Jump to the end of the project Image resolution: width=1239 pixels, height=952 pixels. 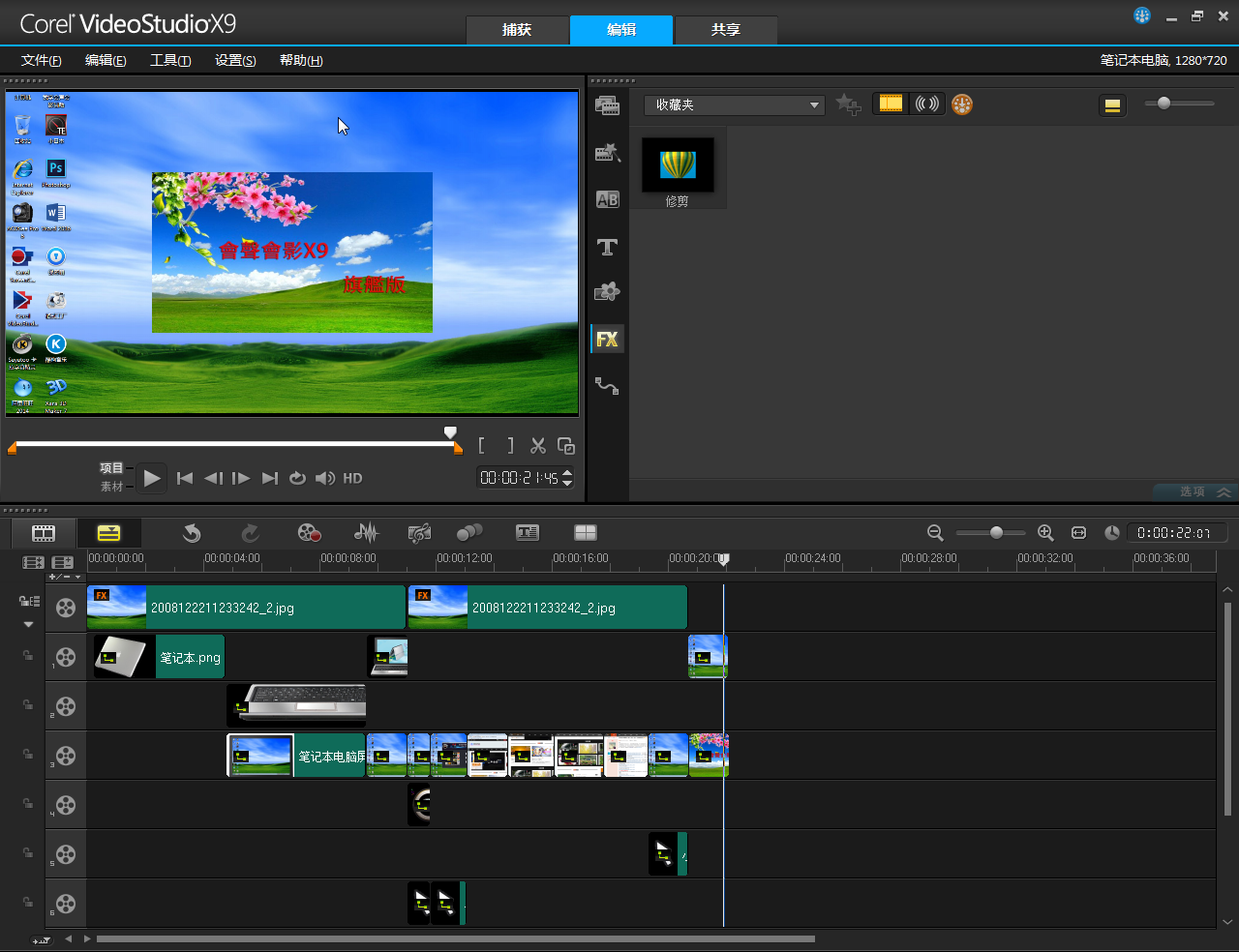(x=270, y=478)
